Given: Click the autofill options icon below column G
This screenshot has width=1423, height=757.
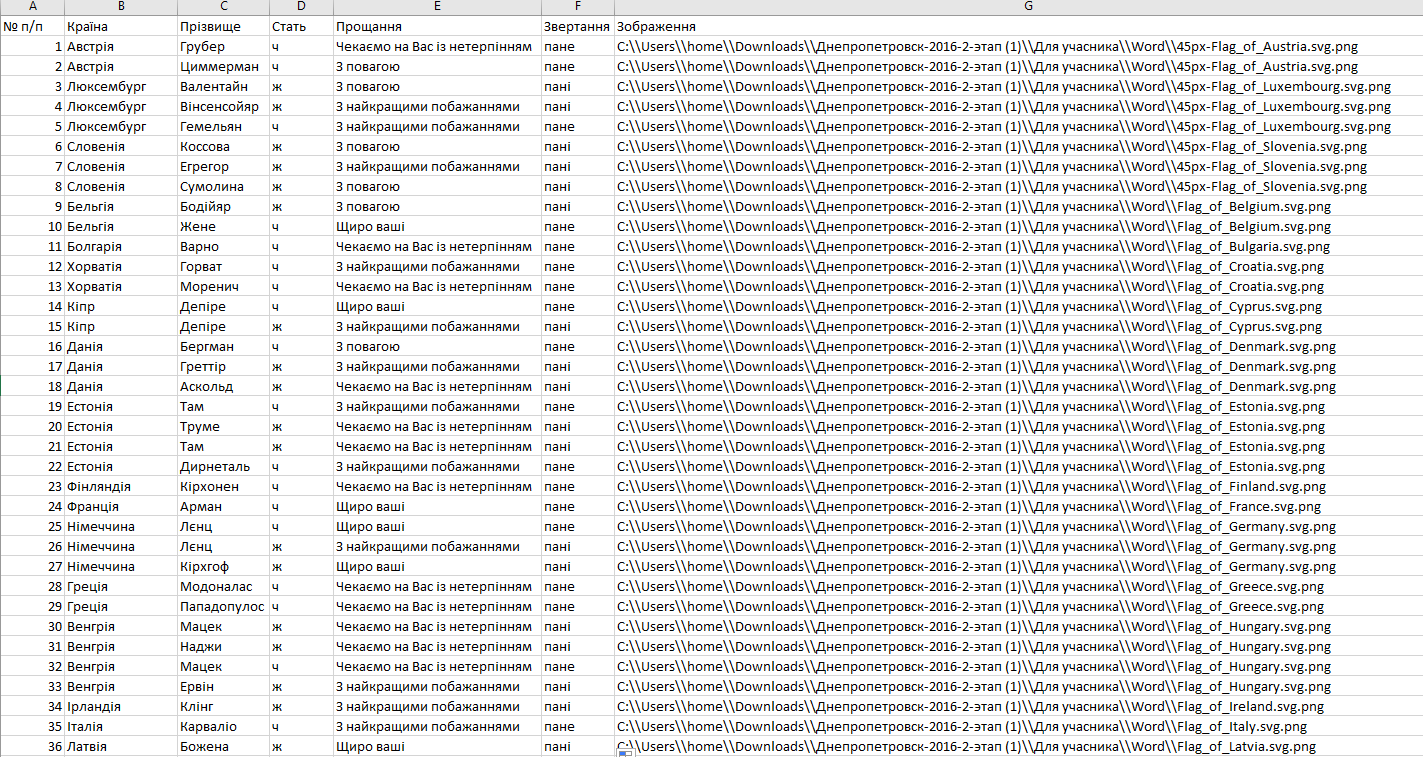Looking at the screenshot, I should [625, 752].
